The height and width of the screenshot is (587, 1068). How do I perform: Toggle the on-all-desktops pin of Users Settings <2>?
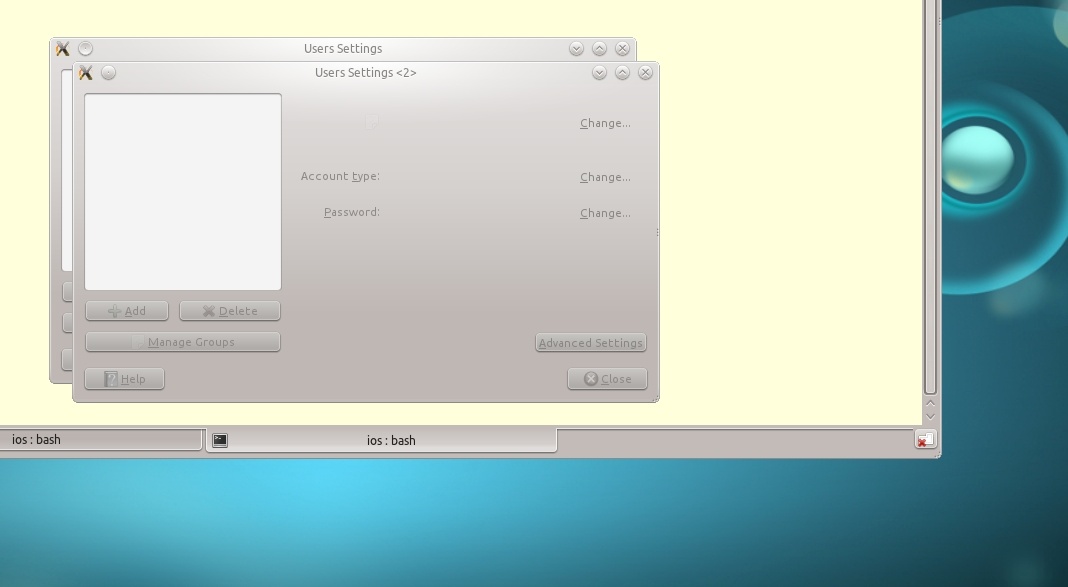[109, 73]
